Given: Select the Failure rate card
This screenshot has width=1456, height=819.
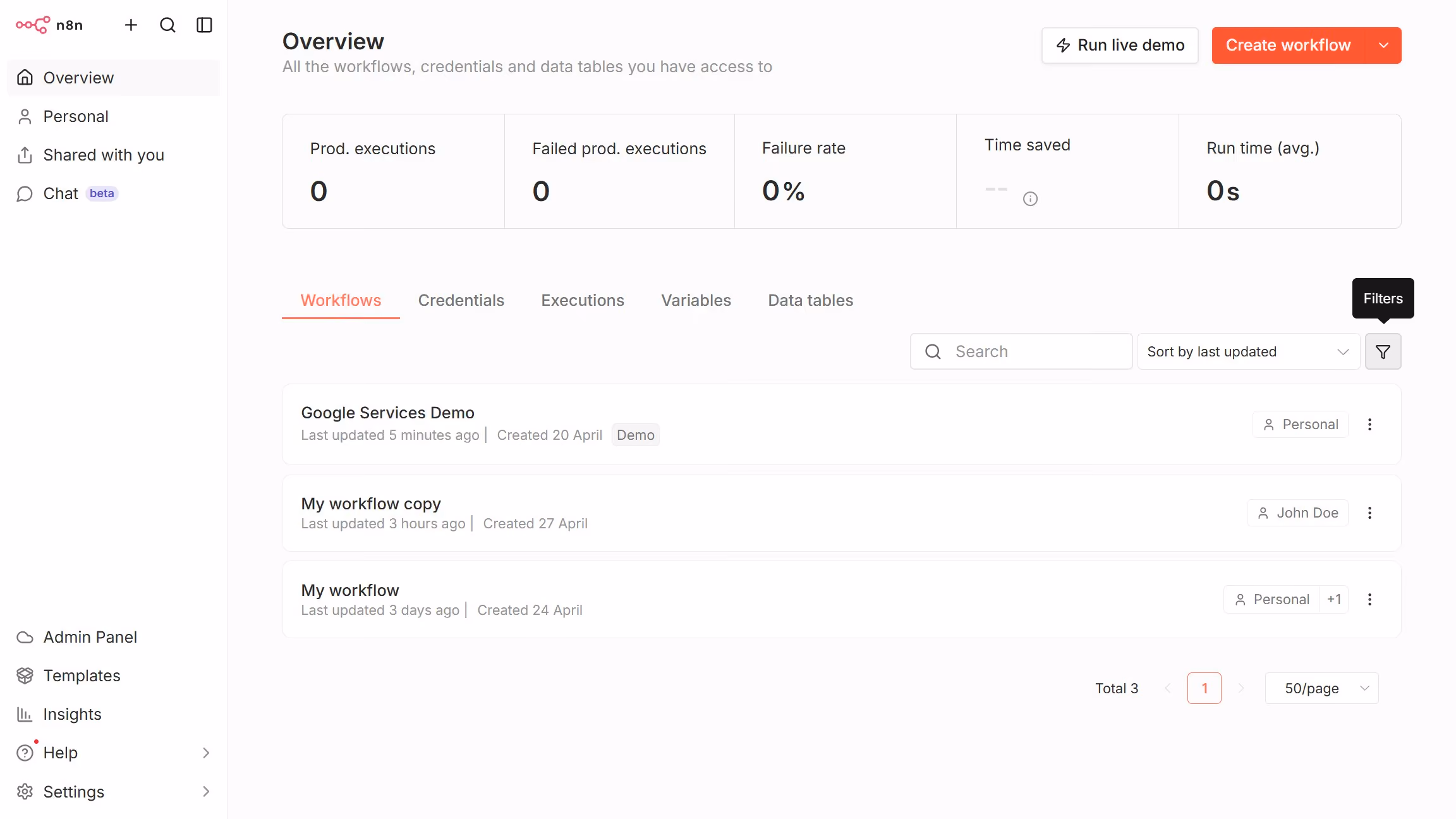Looking at the screenshot, I should (846, 171).
